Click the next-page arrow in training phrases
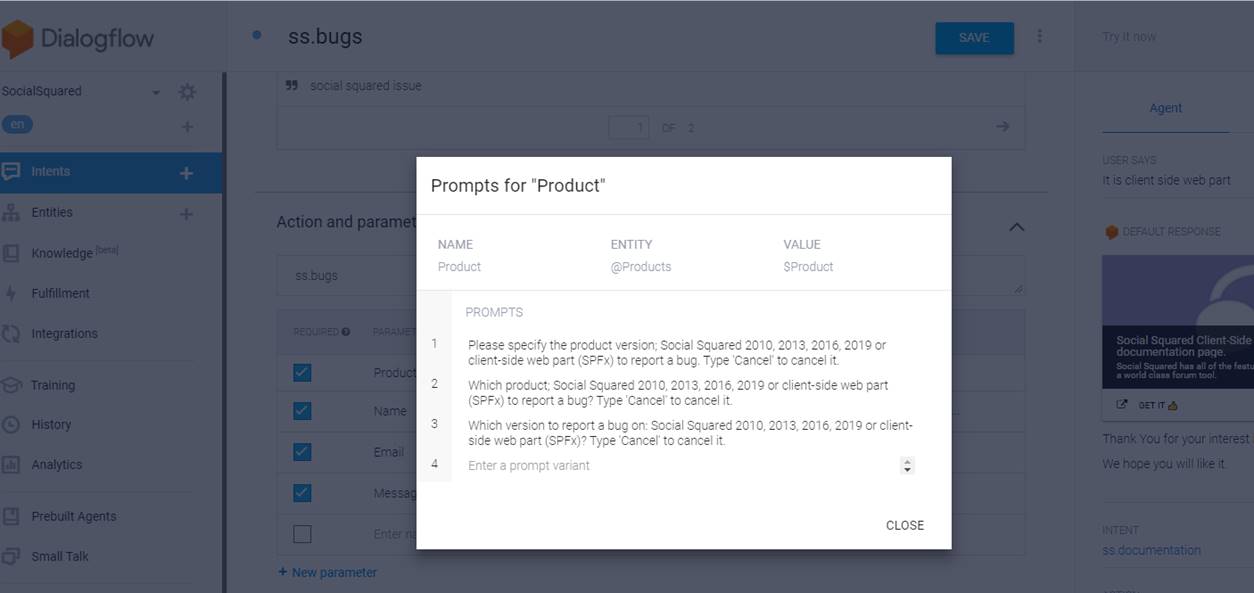This screenshot has width=1254, height=593. coord(1002,127)
